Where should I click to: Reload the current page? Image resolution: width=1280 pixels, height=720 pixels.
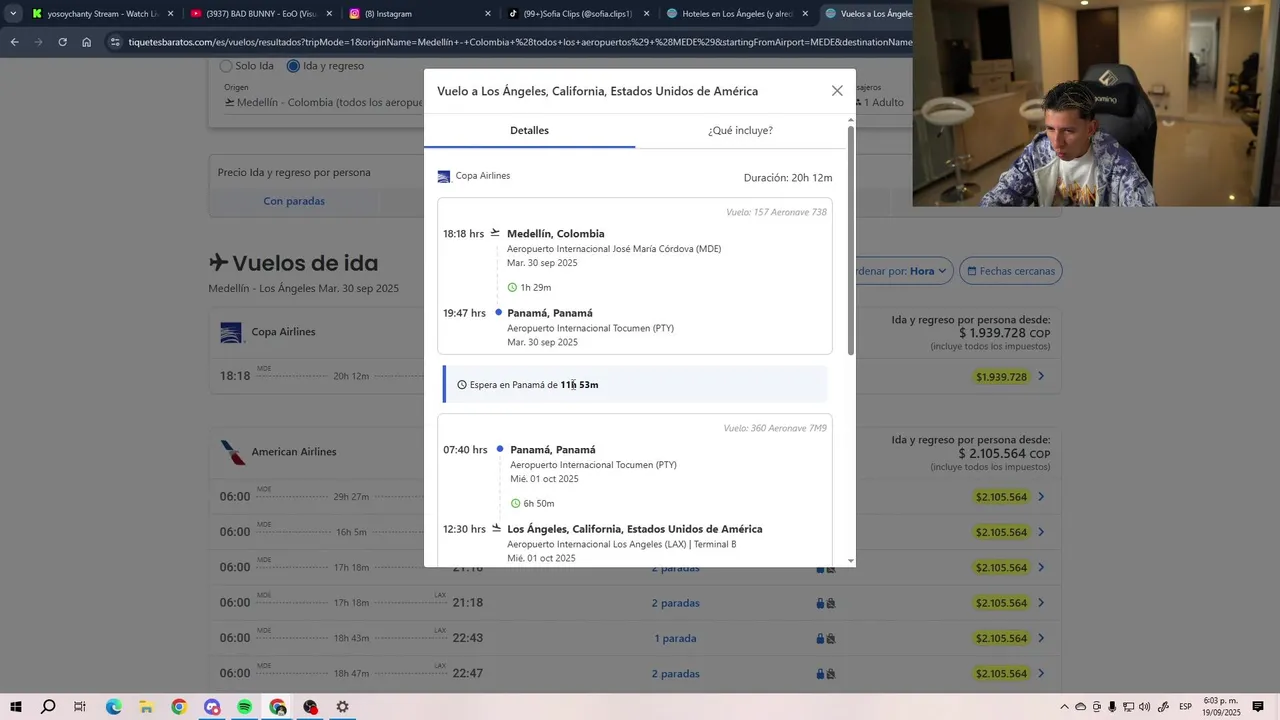click(62, 42)
